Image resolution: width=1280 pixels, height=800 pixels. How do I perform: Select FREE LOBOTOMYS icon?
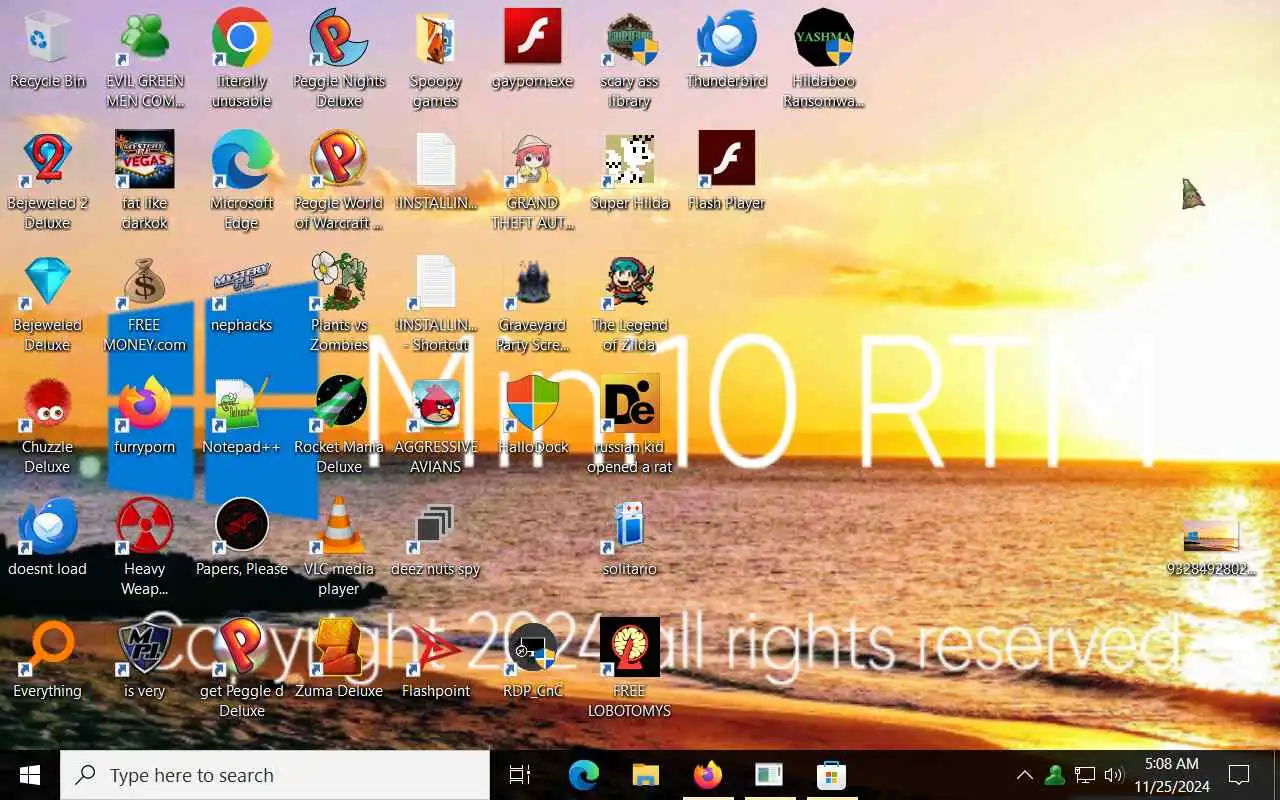coord(630,648)
